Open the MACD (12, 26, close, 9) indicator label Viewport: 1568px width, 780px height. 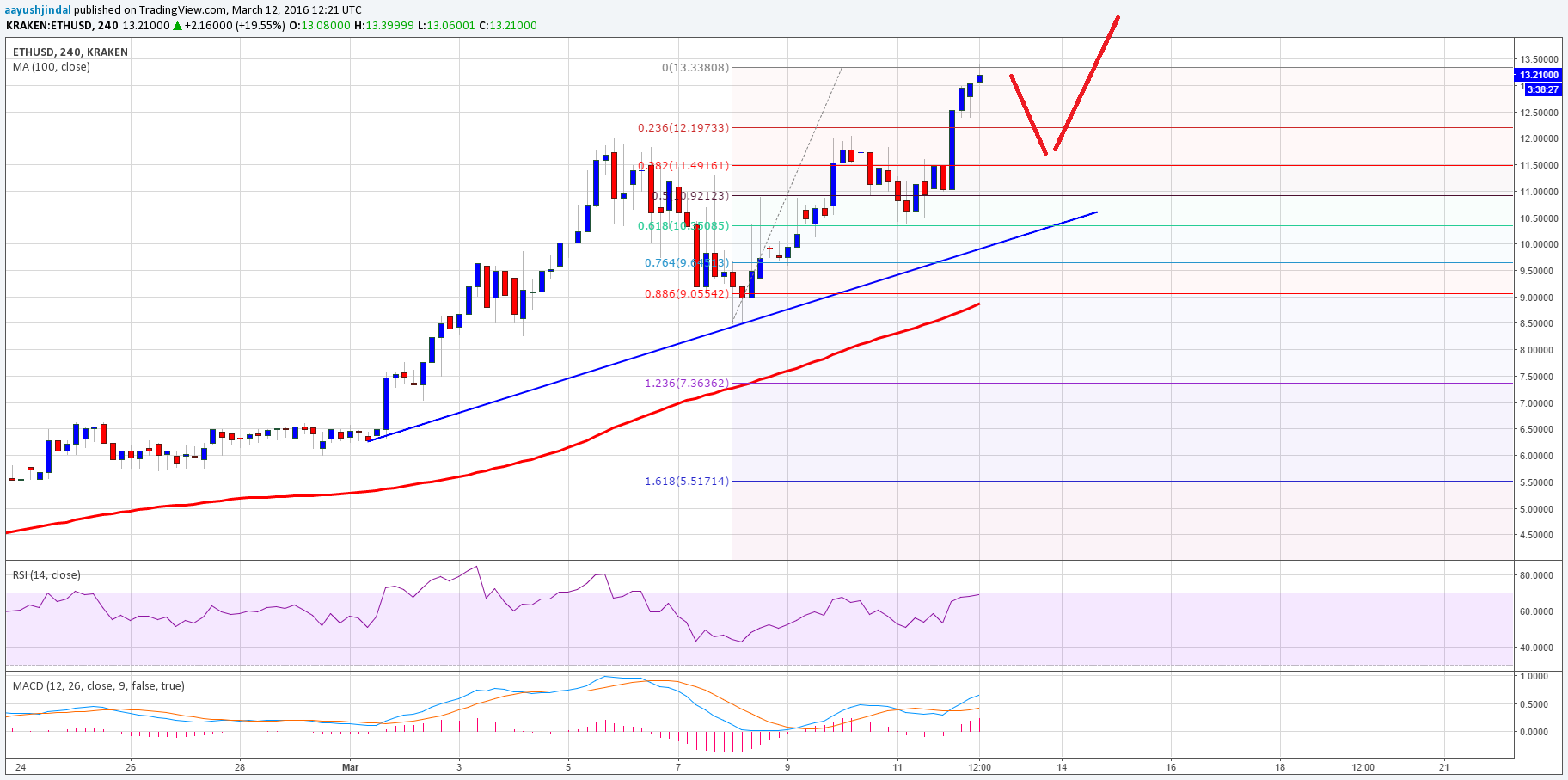[98, 686]
